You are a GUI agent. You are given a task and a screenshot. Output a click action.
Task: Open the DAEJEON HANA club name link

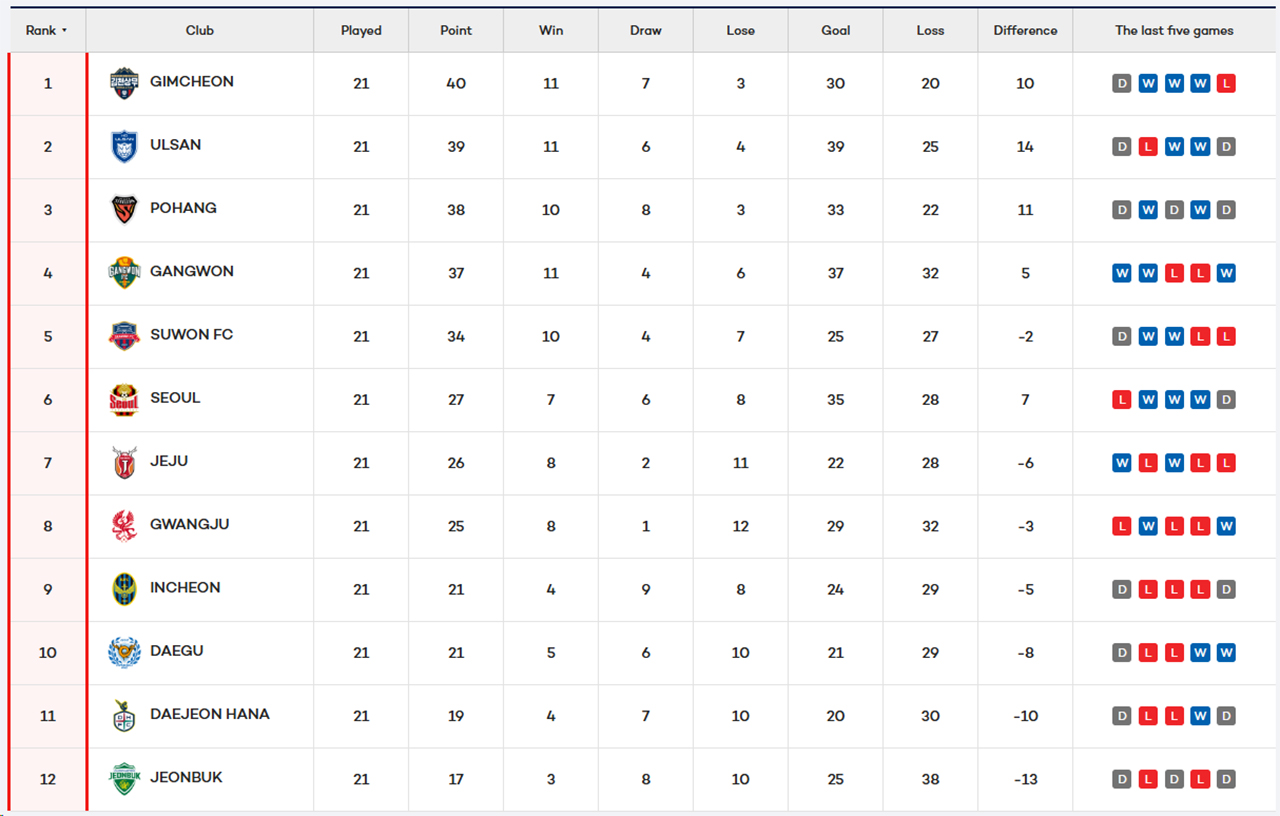click(x=210, y=714)
